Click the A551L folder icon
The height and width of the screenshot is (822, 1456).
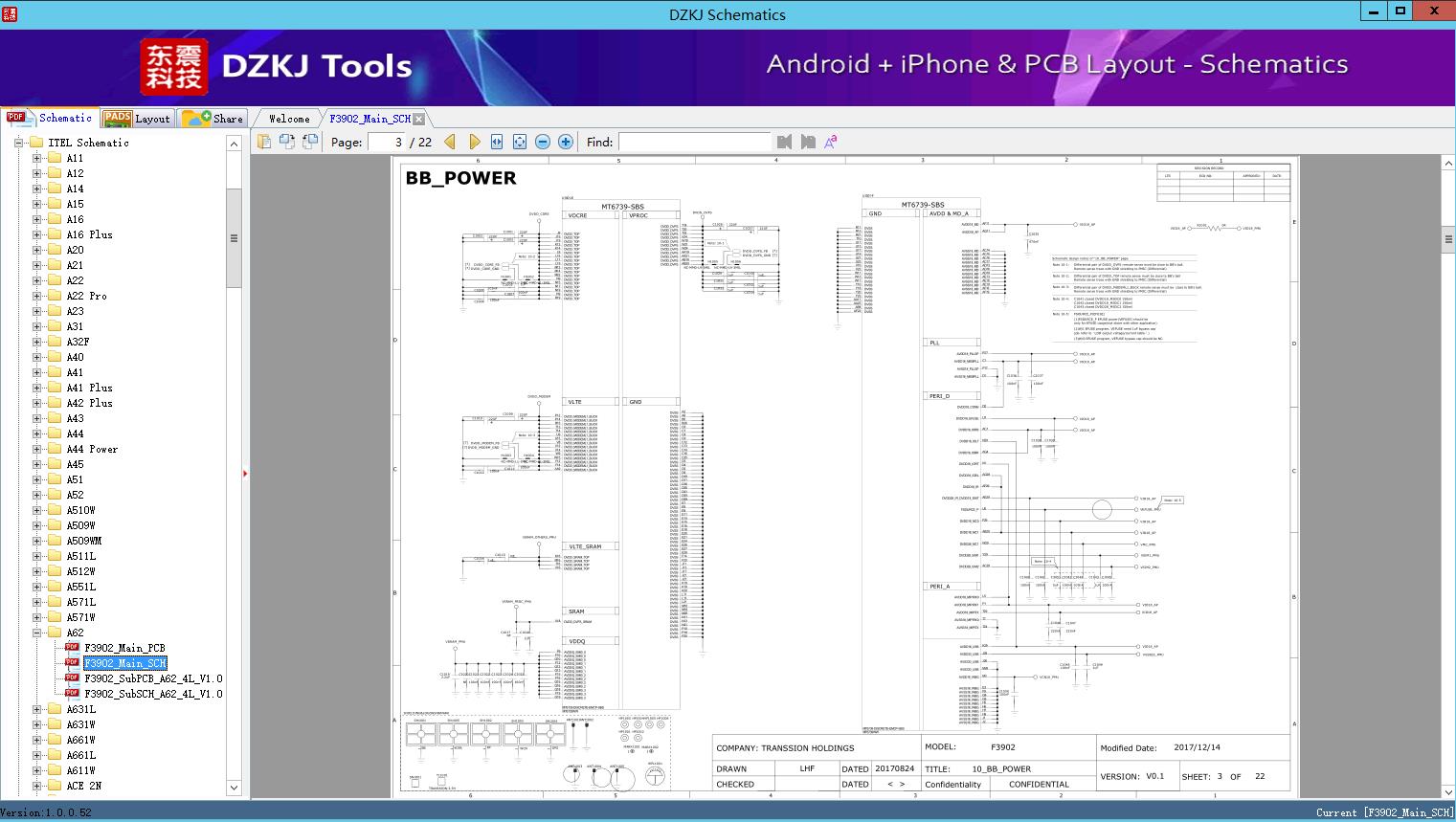(55, 587)
